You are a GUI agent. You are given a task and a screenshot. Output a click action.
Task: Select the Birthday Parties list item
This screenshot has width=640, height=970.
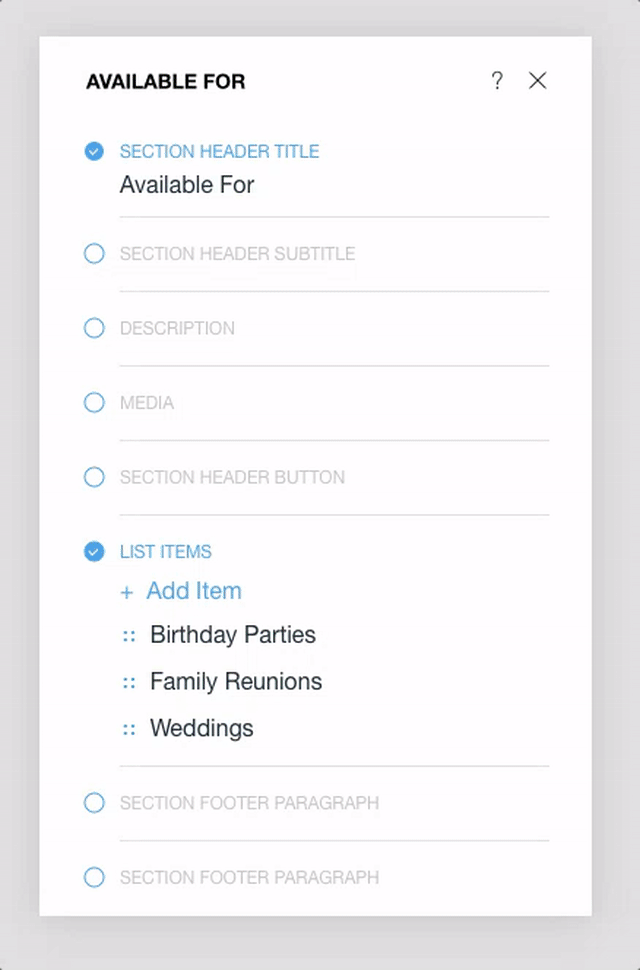(x=233, y=635)
